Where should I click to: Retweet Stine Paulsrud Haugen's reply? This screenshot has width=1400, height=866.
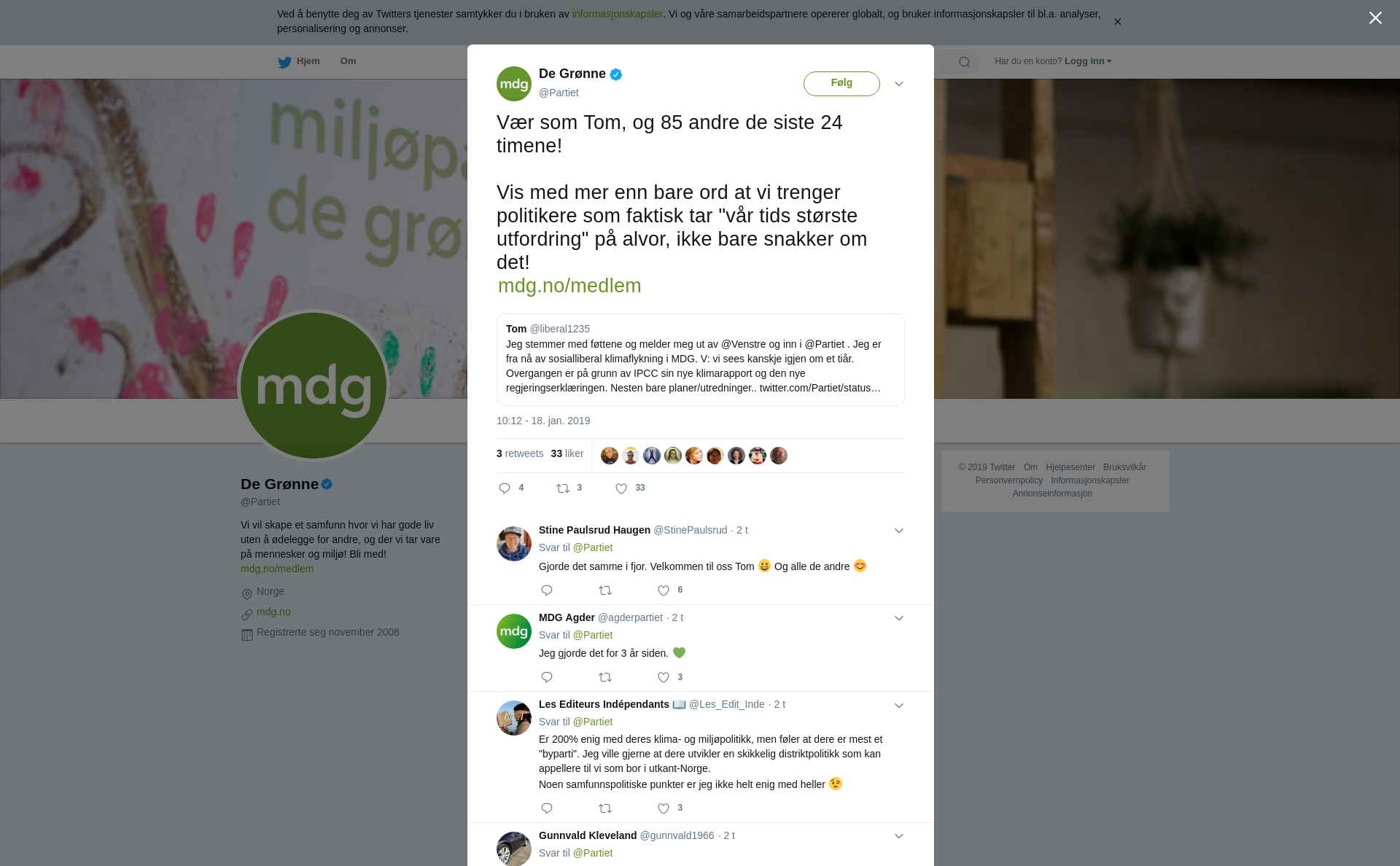pos(605,590)
